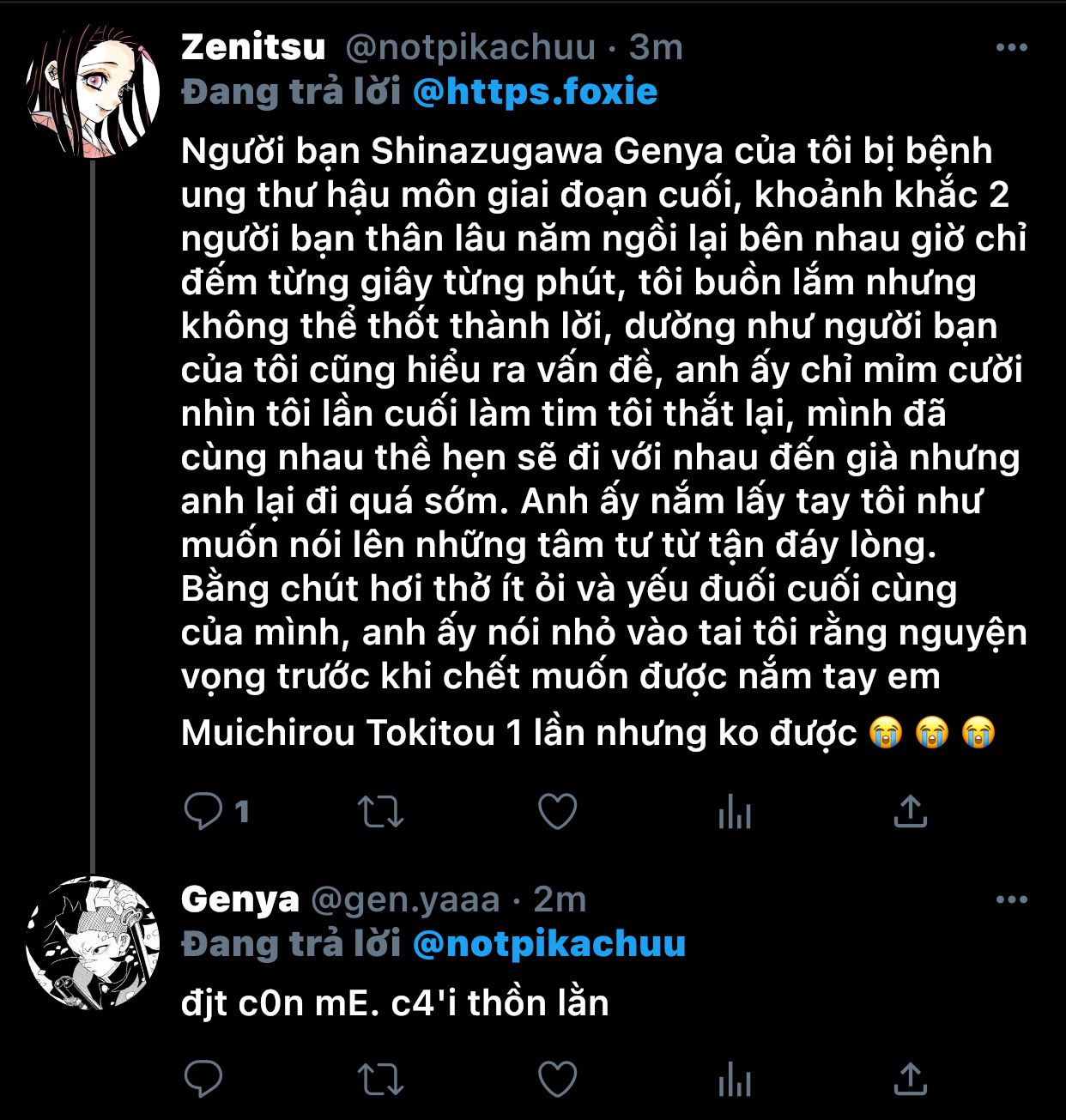Like Genya's reply with the heart
The height and width of the screenshot is (1120, 1066).
[557, 1079]
